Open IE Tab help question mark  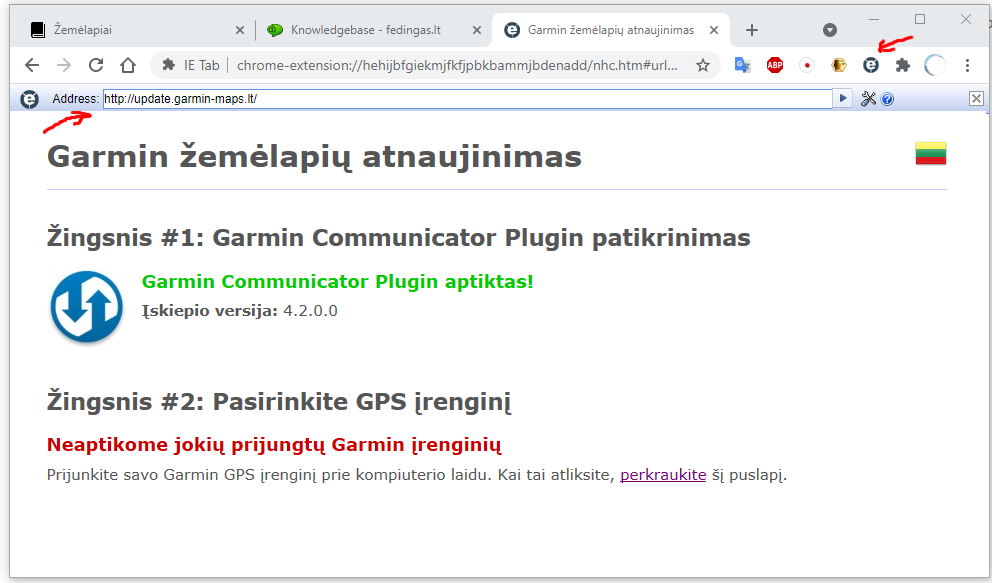pos(888,99)
